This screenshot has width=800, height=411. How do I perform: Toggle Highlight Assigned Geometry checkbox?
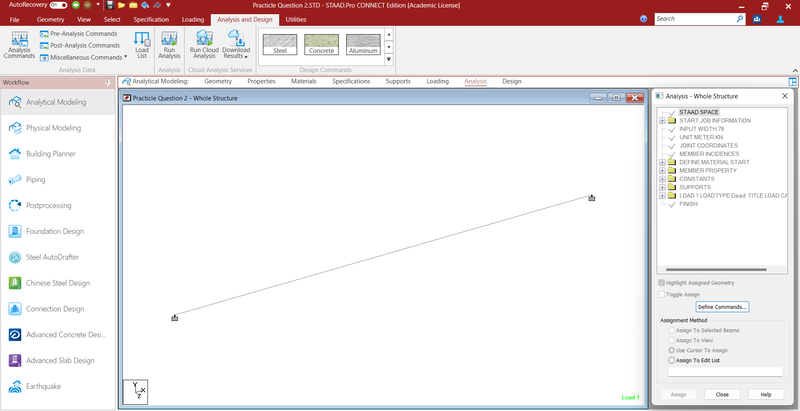(662, 282)
